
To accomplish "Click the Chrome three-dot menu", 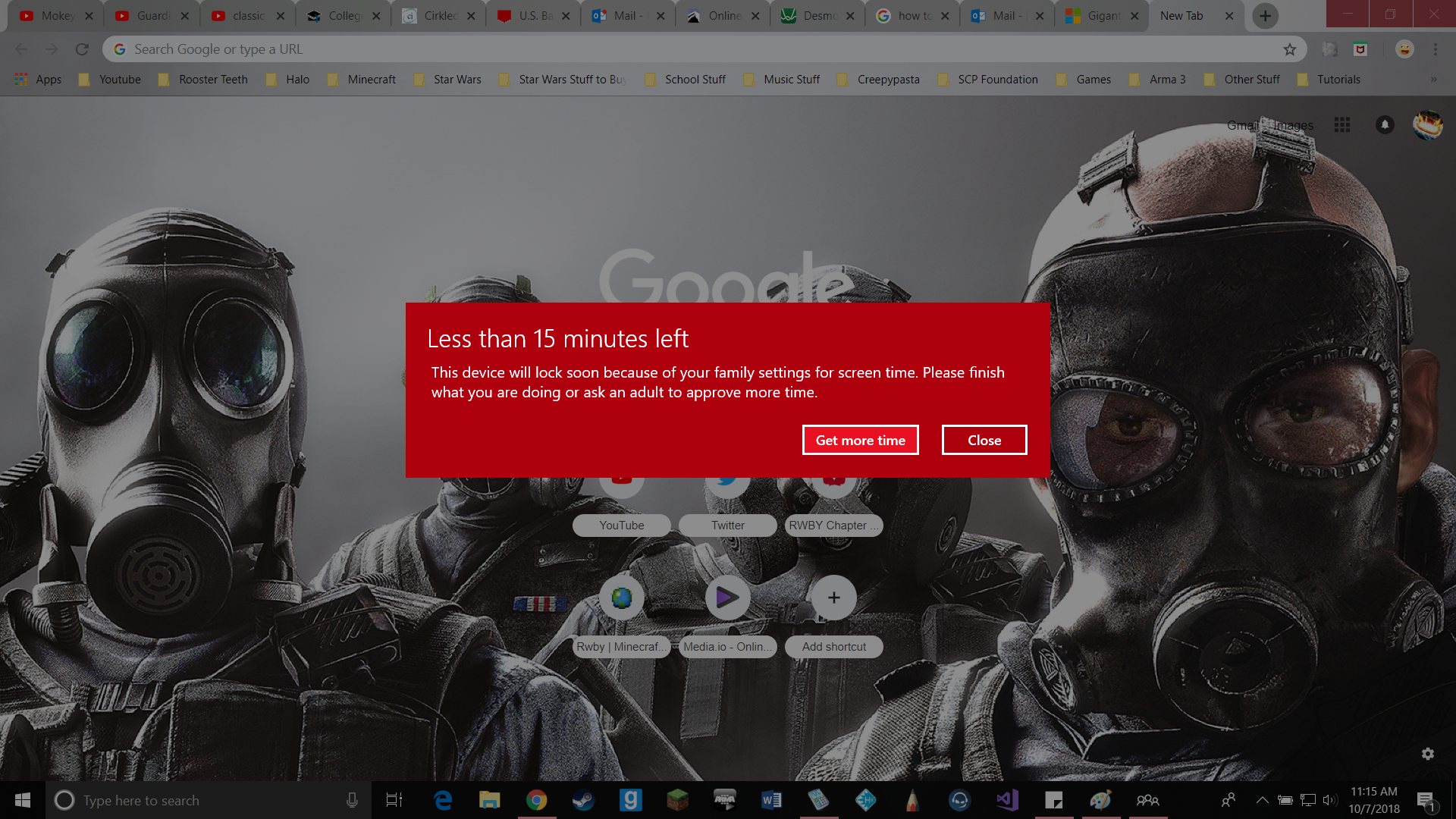I will pos(1436,49).
